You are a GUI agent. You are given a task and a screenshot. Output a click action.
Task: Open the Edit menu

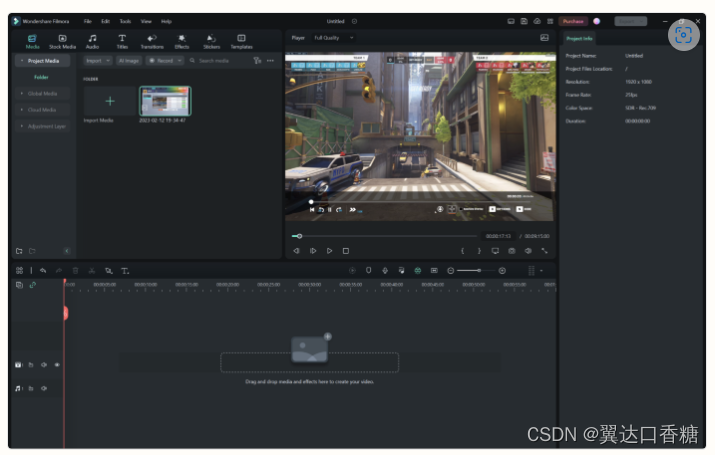click(105, 21)
